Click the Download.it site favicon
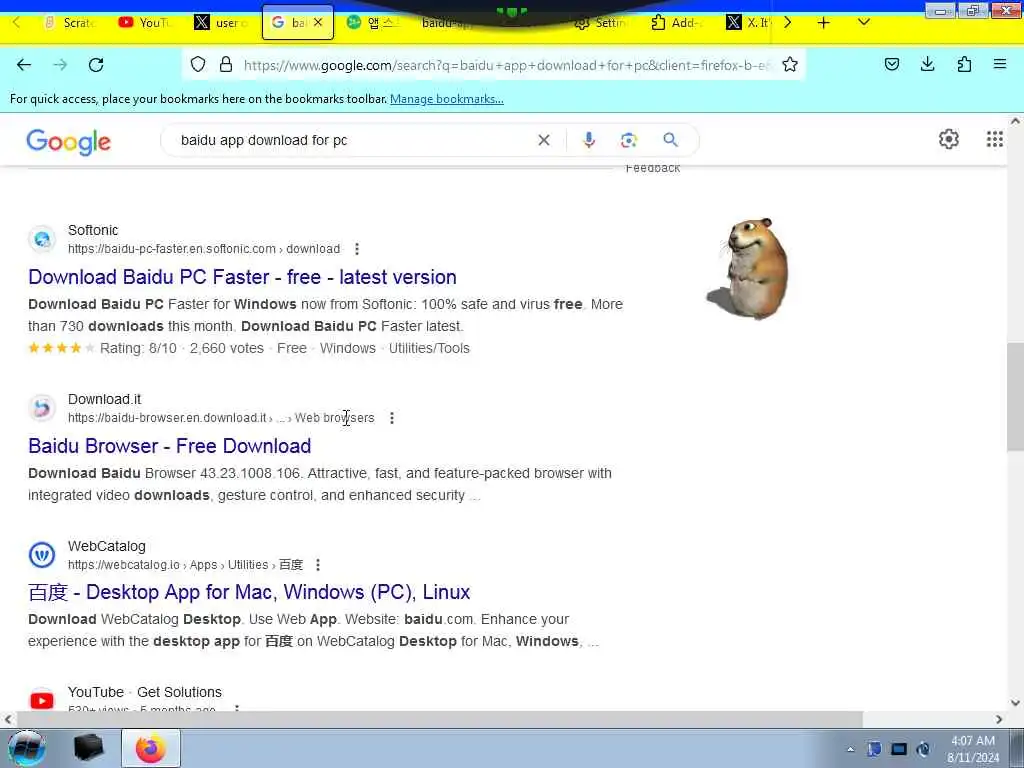The image size is (1024, 768). 42,408
